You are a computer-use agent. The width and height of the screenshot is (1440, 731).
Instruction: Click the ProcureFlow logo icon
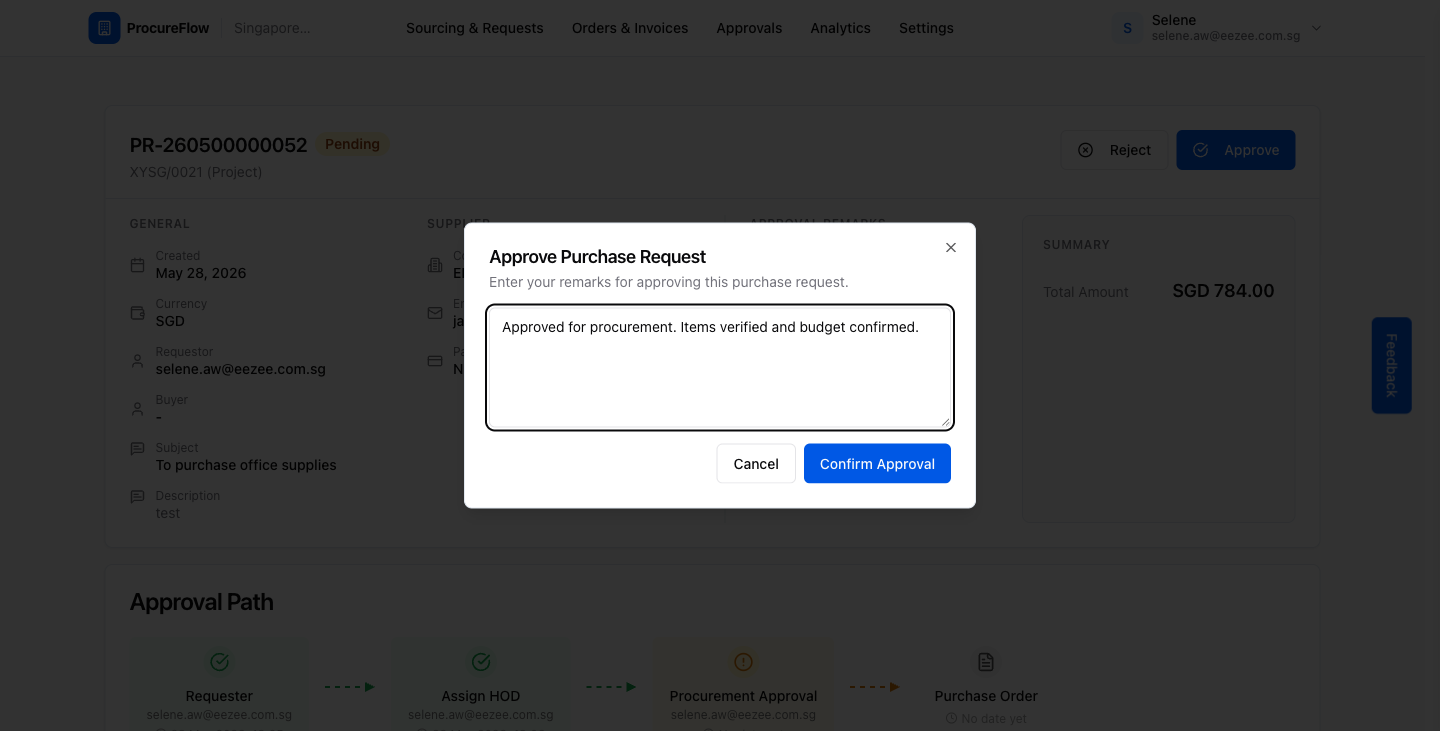(x=104, y=28)
